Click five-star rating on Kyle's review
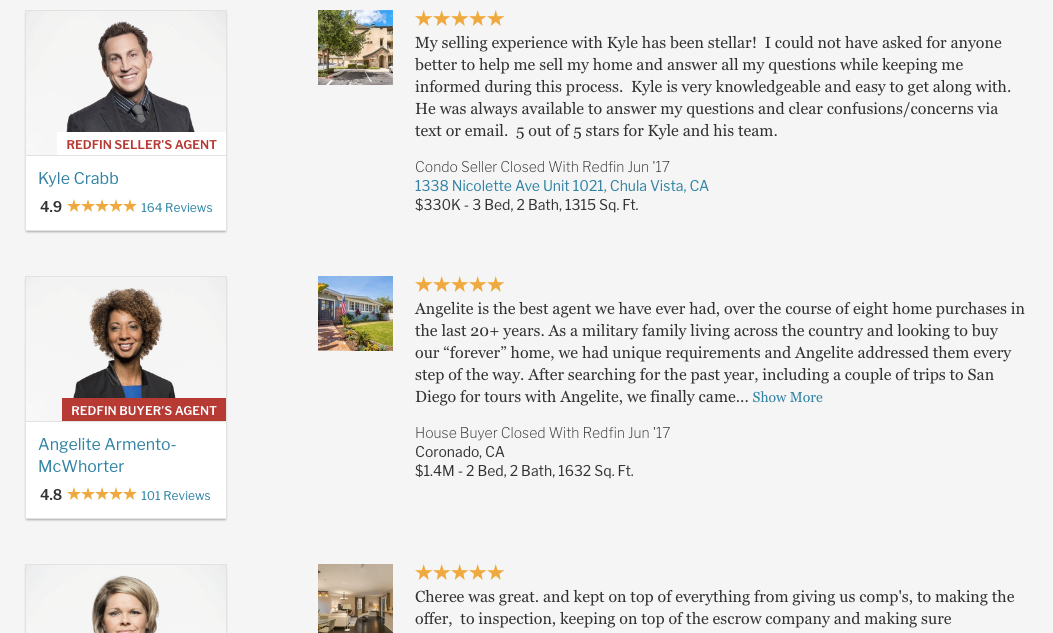This screenshot has width=1053, height=633. click(x=459, y=19)
